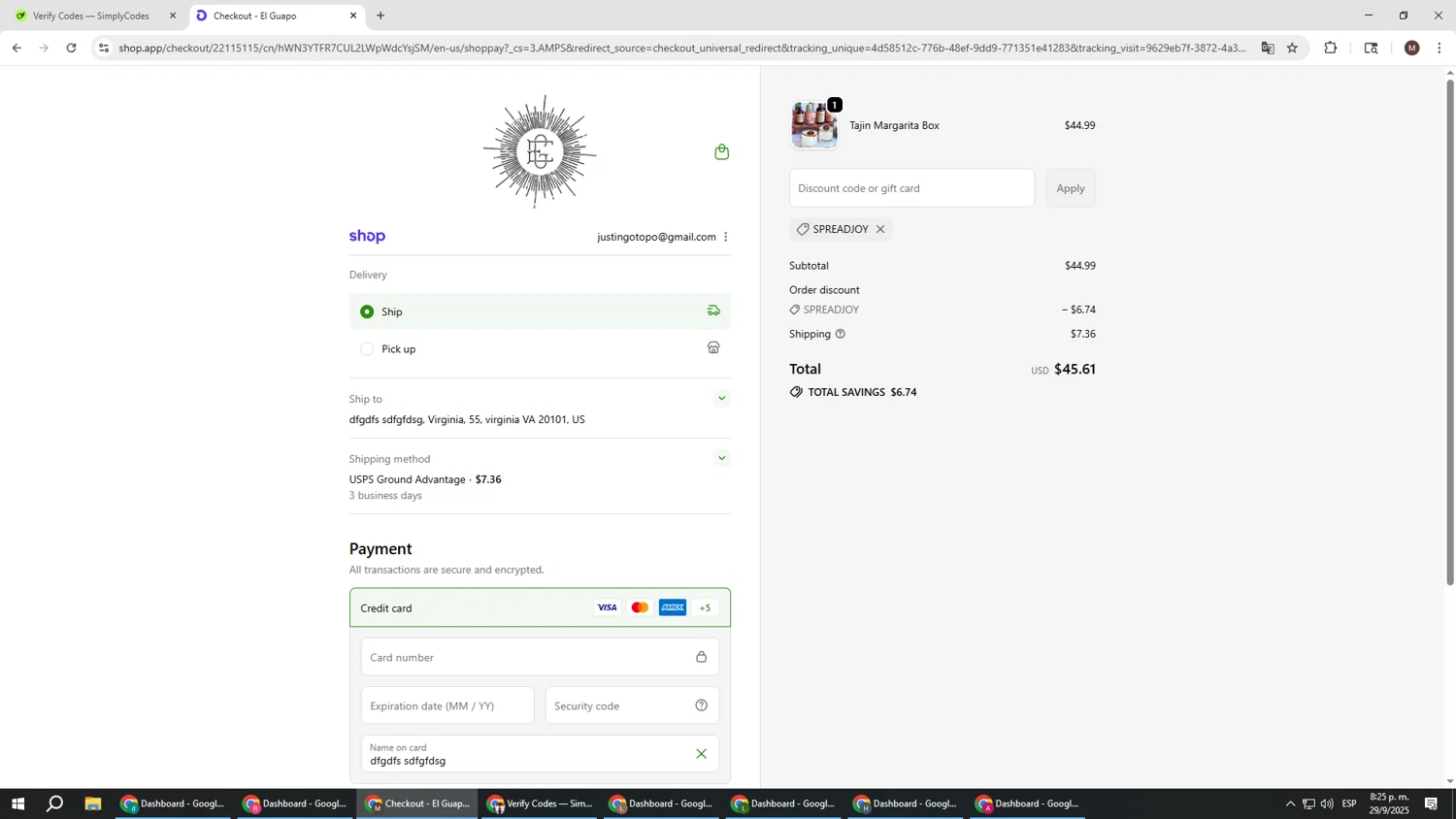The image size is (1456, 819).
Task: Click the Tajin Margarita Box product name
Action: tap(894, 125)
